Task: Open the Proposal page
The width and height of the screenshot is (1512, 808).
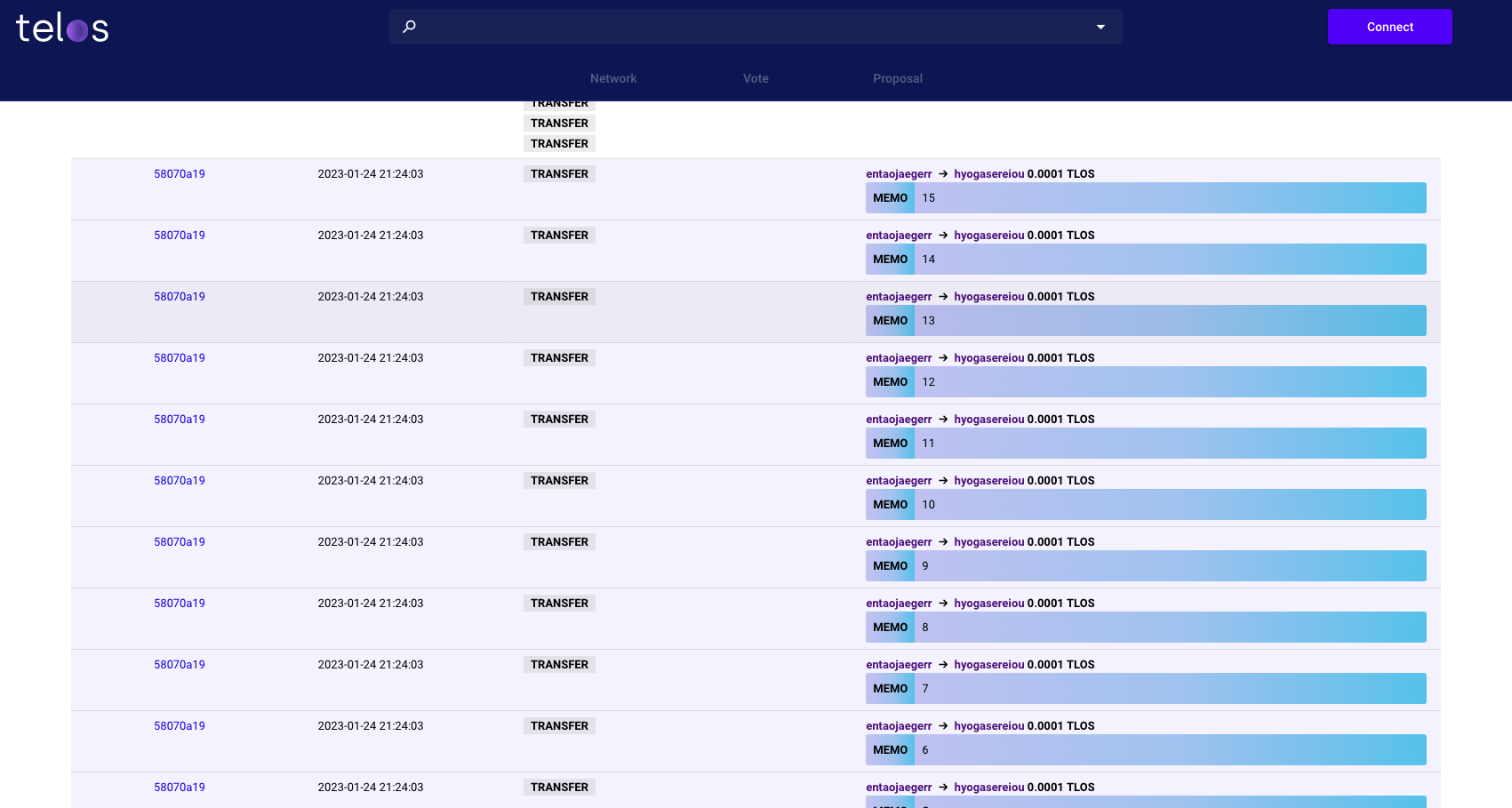Action: pos(897,78)
